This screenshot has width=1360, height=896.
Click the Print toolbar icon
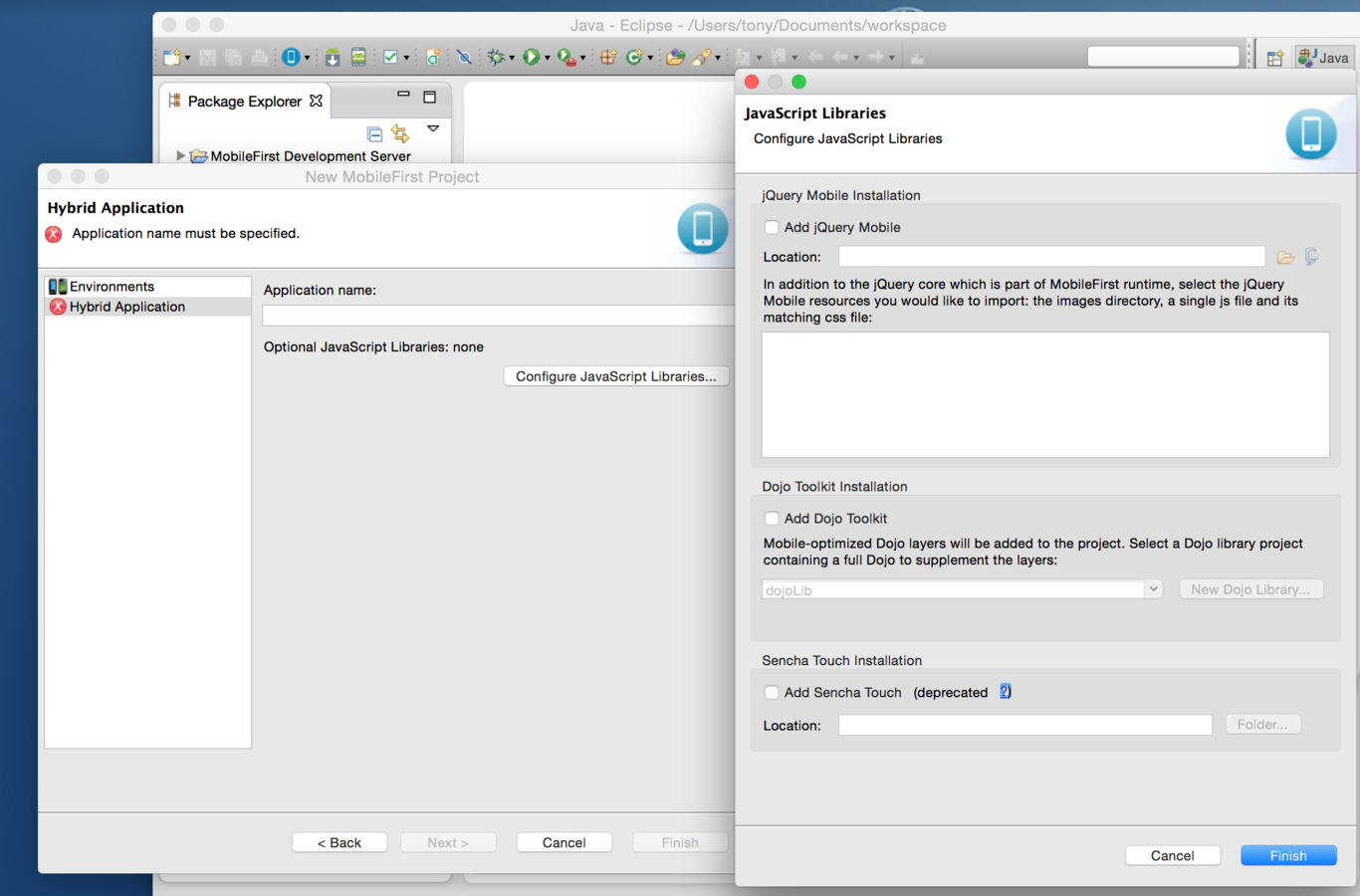[259, 58]
